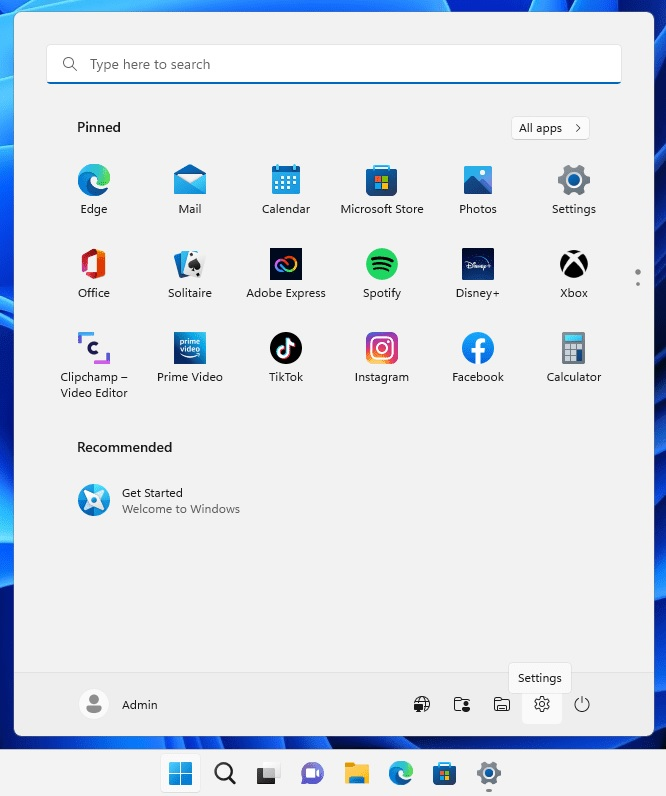Open the Admin user account menu
Image resolution: width=666 pixels, height=796 pixels.
119,704
